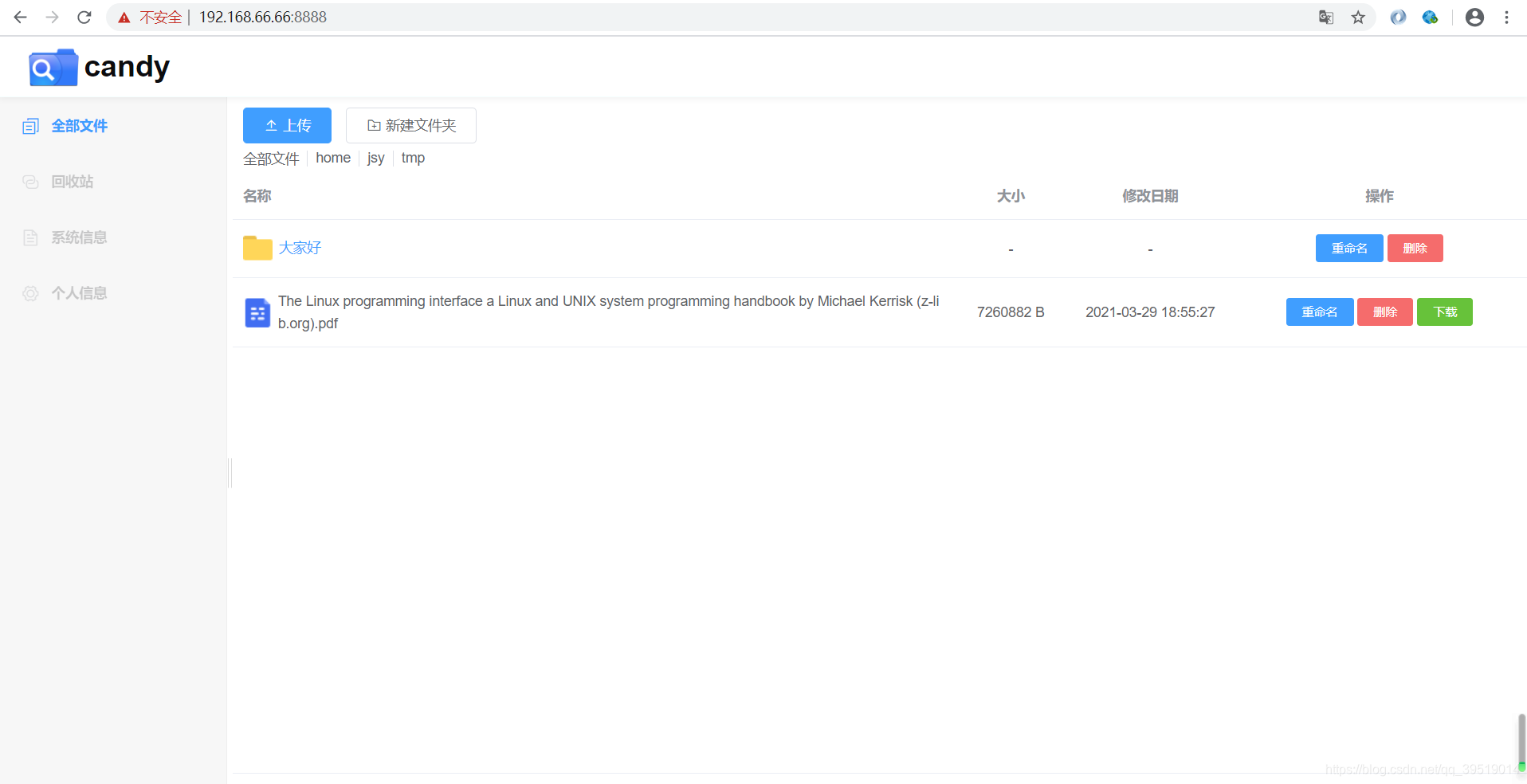Click the vertical scrollbar thumb

(x=1521, y=741)
